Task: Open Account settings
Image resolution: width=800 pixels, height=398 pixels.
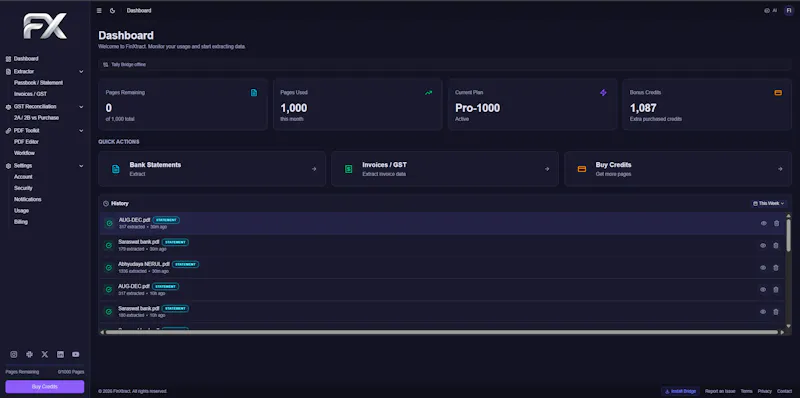Action: (23, 177)
